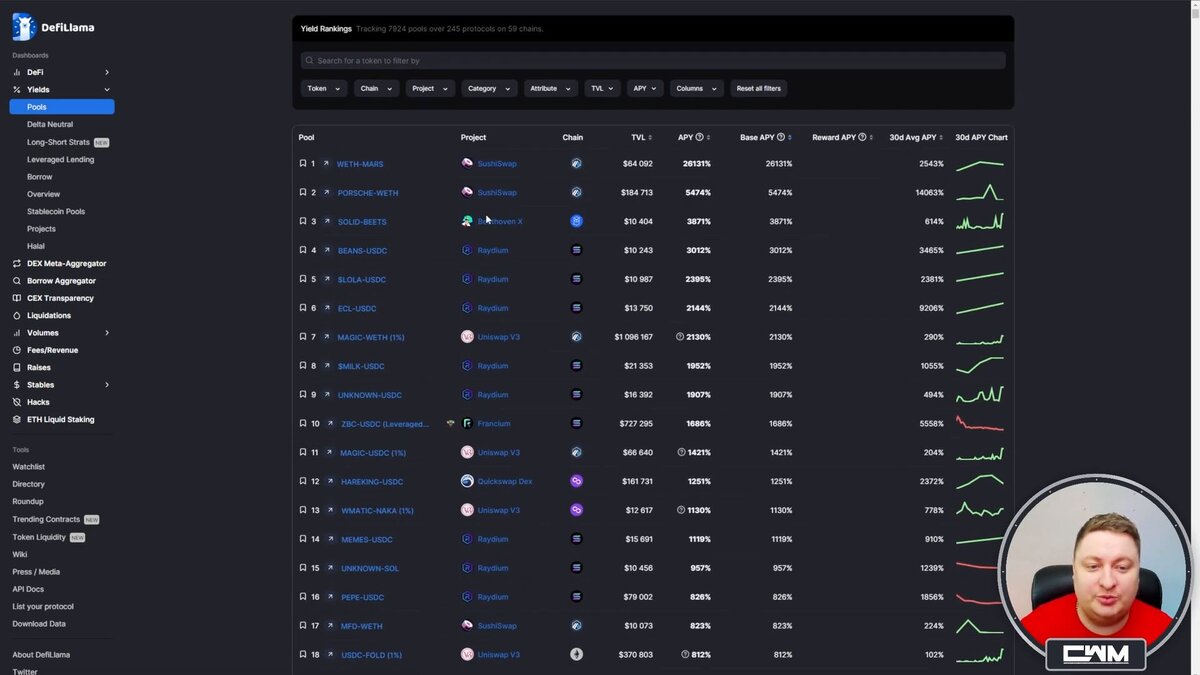Screen dimensions: 1200x675
Task: Click Polygon chain icon in HAREKING-USDC row
Action: pos(576,481)
